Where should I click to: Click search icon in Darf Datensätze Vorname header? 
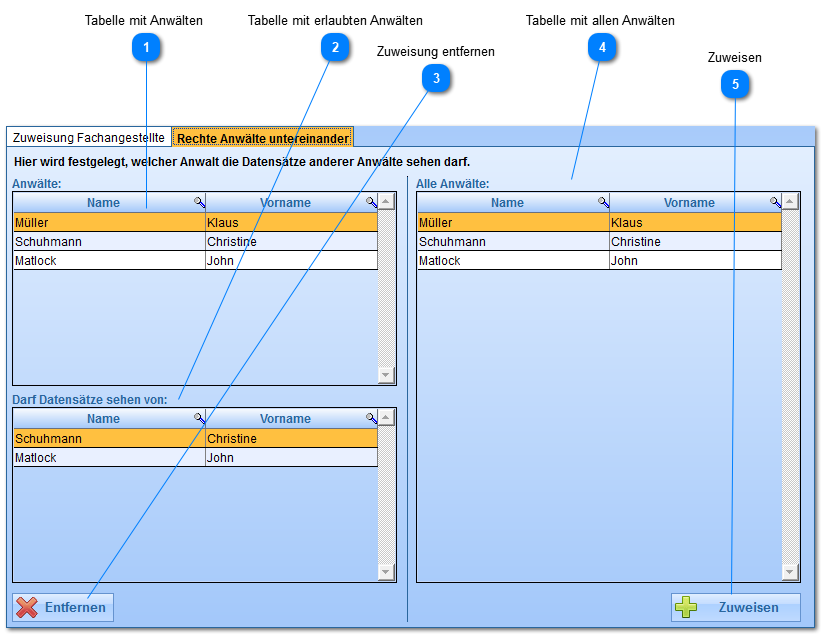click(x=371, y=418)
